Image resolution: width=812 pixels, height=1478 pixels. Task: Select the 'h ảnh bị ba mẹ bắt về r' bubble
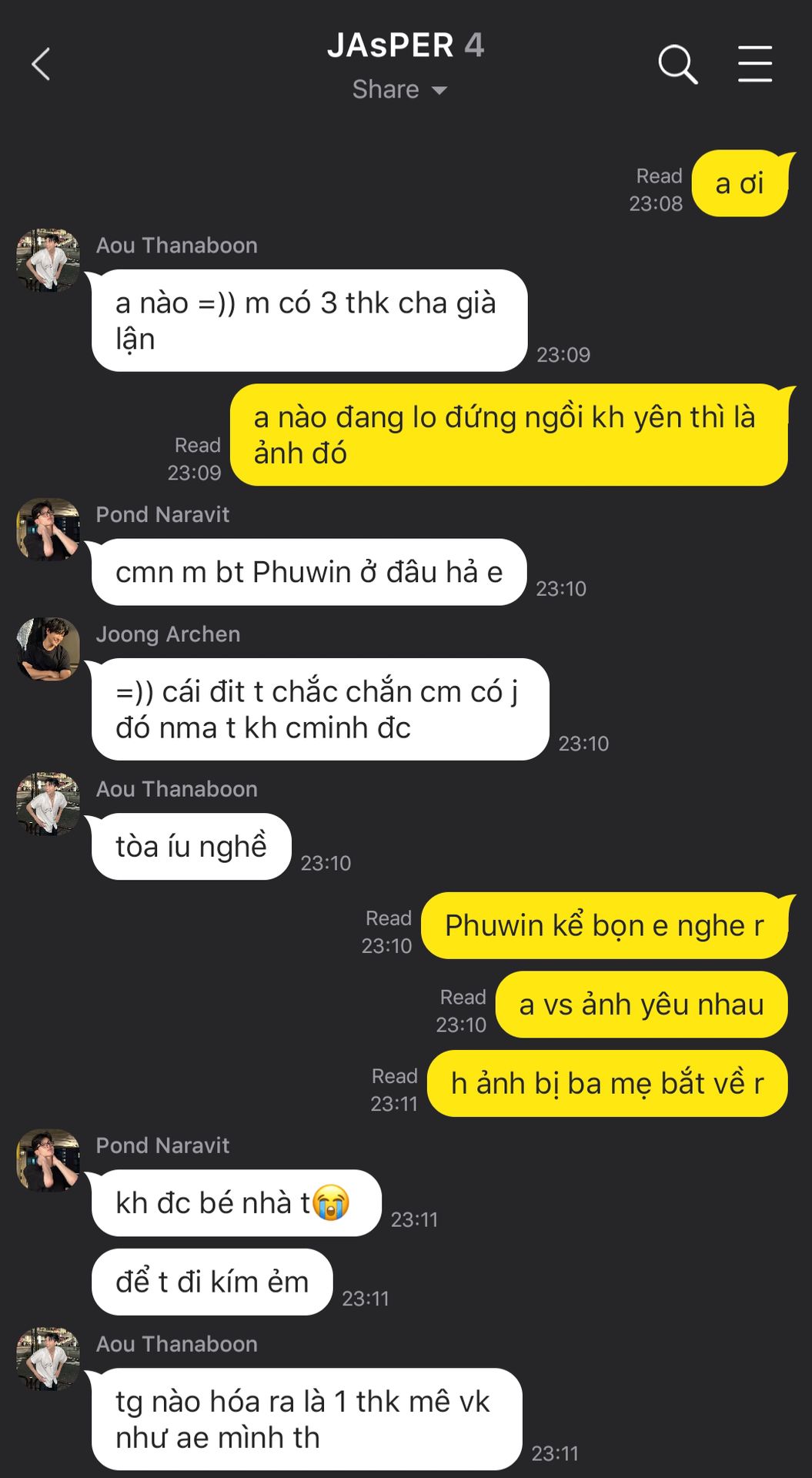607,1083
